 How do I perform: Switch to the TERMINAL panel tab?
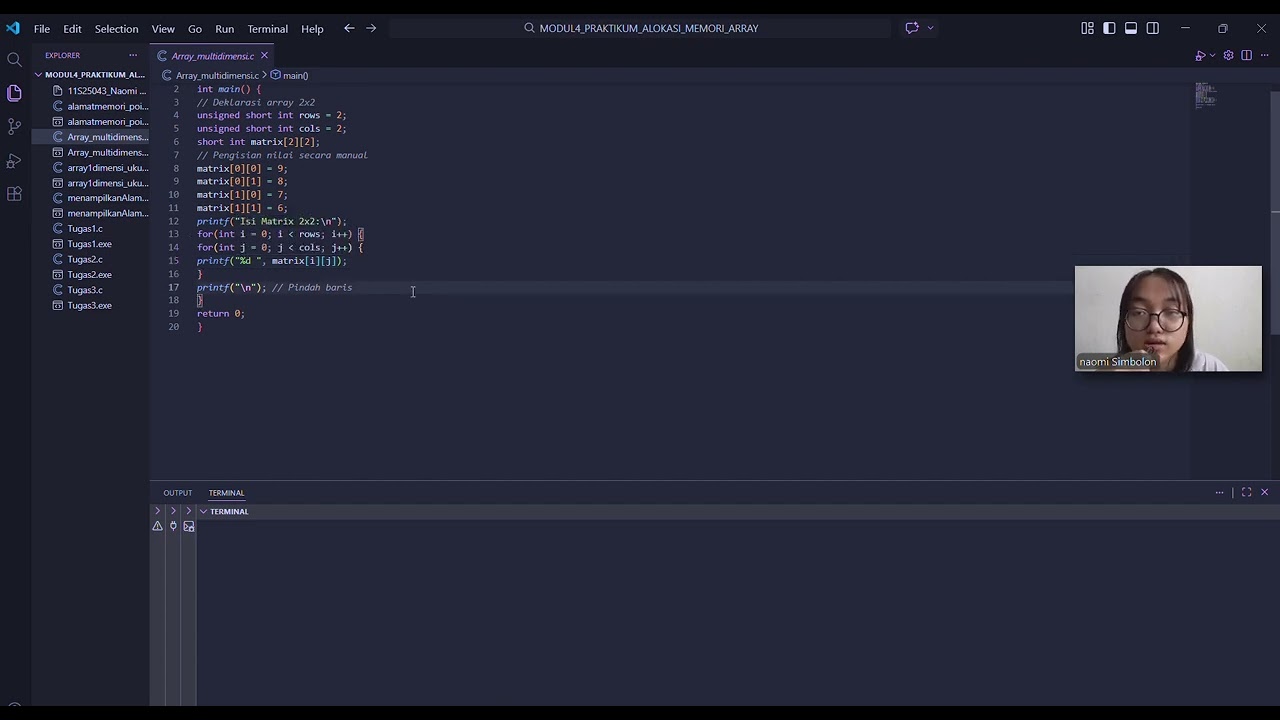tap(226, 492)
